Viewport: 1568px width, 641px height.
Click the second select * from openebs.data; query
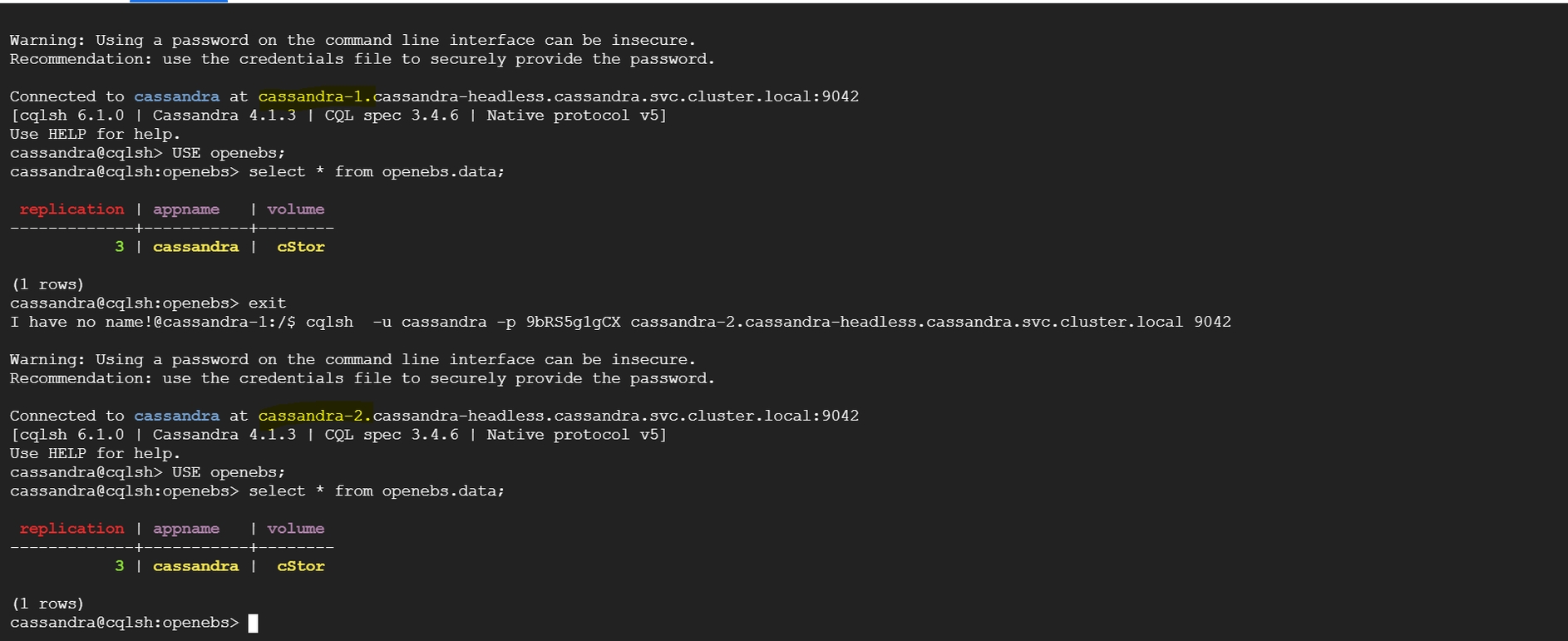[x=377, y=491]
